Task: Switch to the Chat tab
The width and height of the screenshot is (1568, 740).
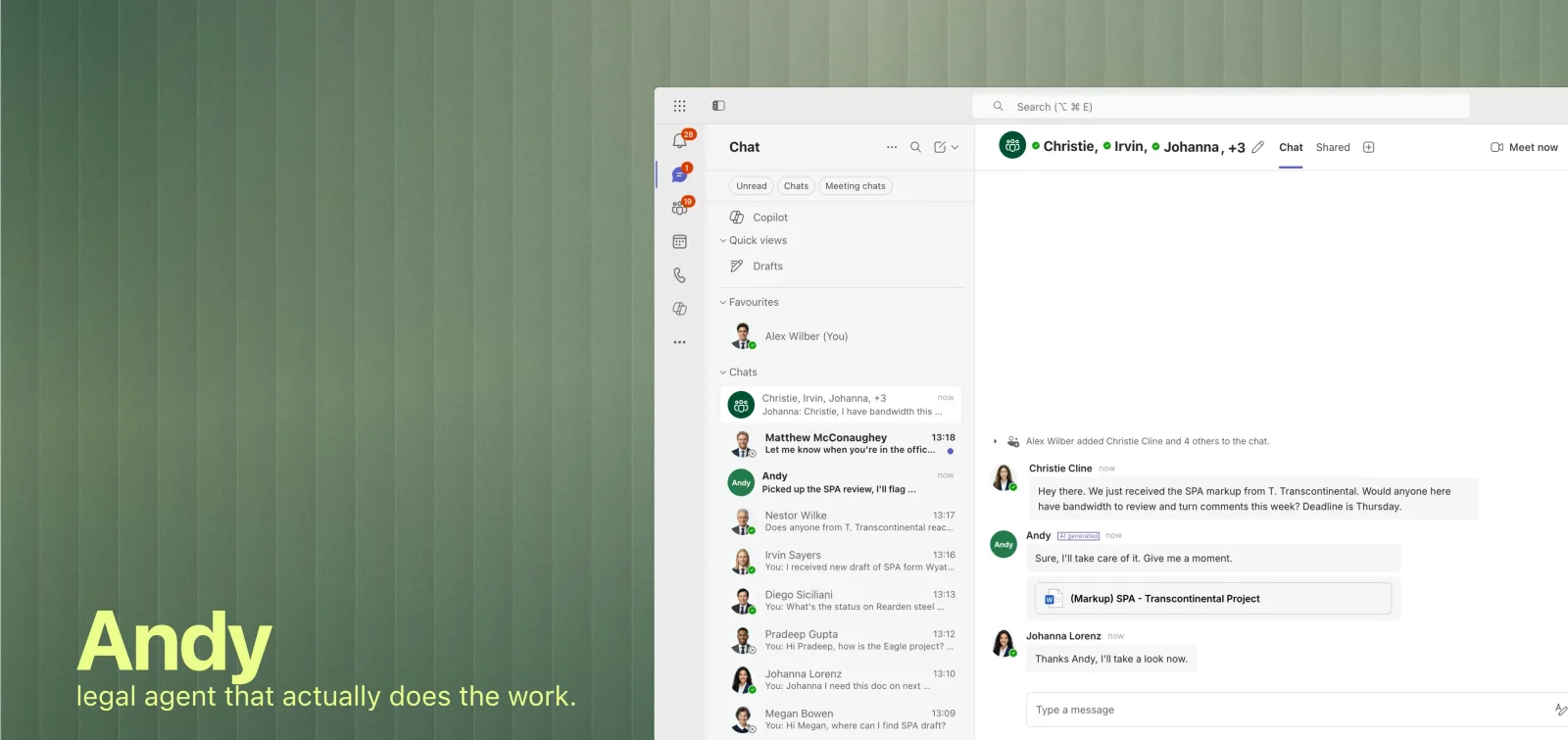Action: [1291, 147]
